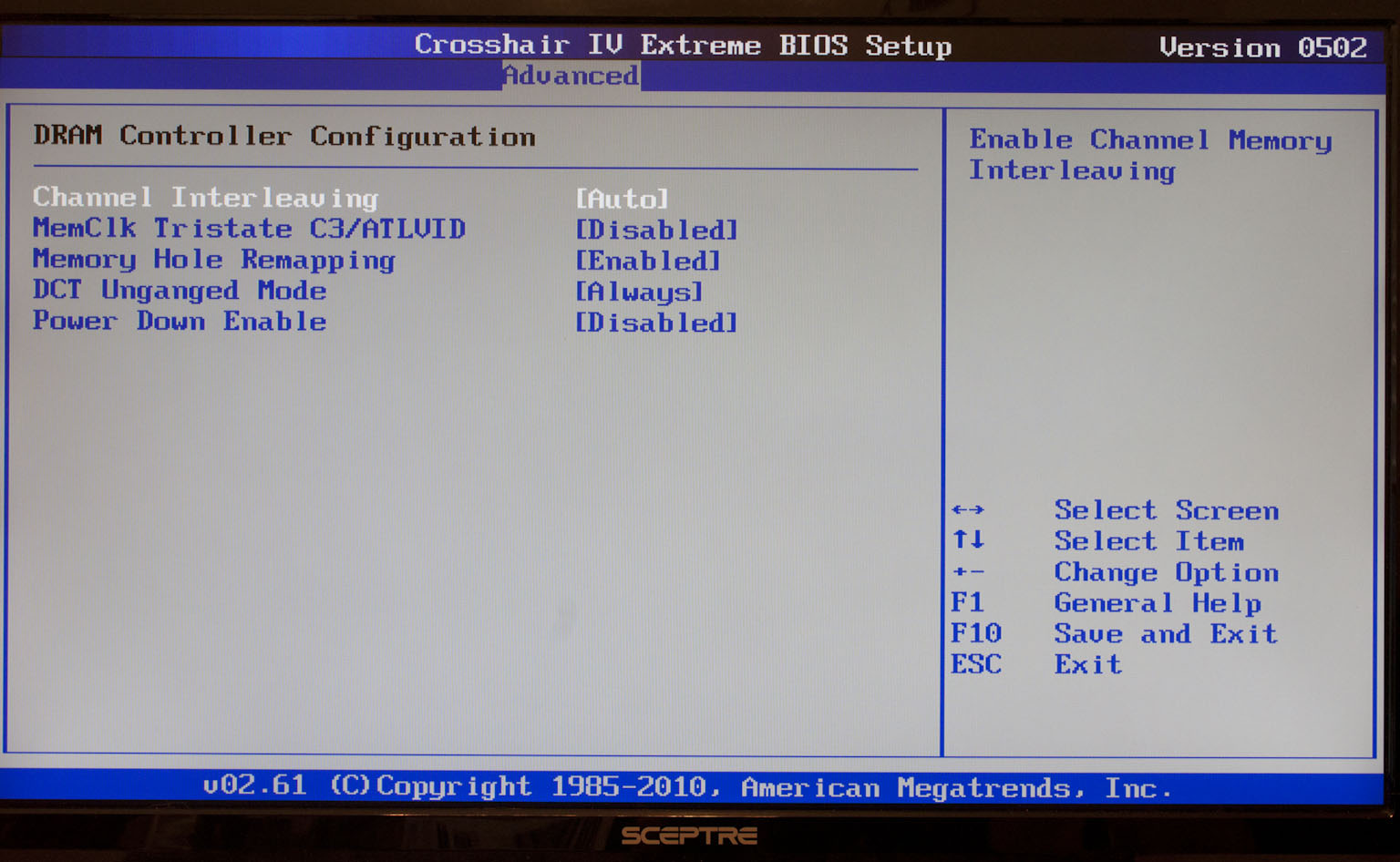Click the Version 0502 text
This screenshot has width=1400, height=862.
[1263, 47]
